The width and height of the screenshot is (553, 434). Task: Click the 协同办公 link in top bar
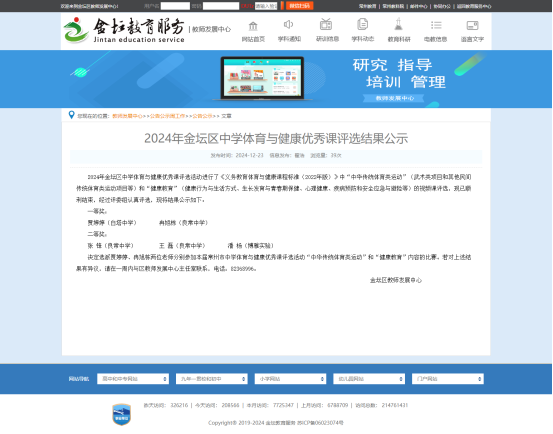point(442,6)
